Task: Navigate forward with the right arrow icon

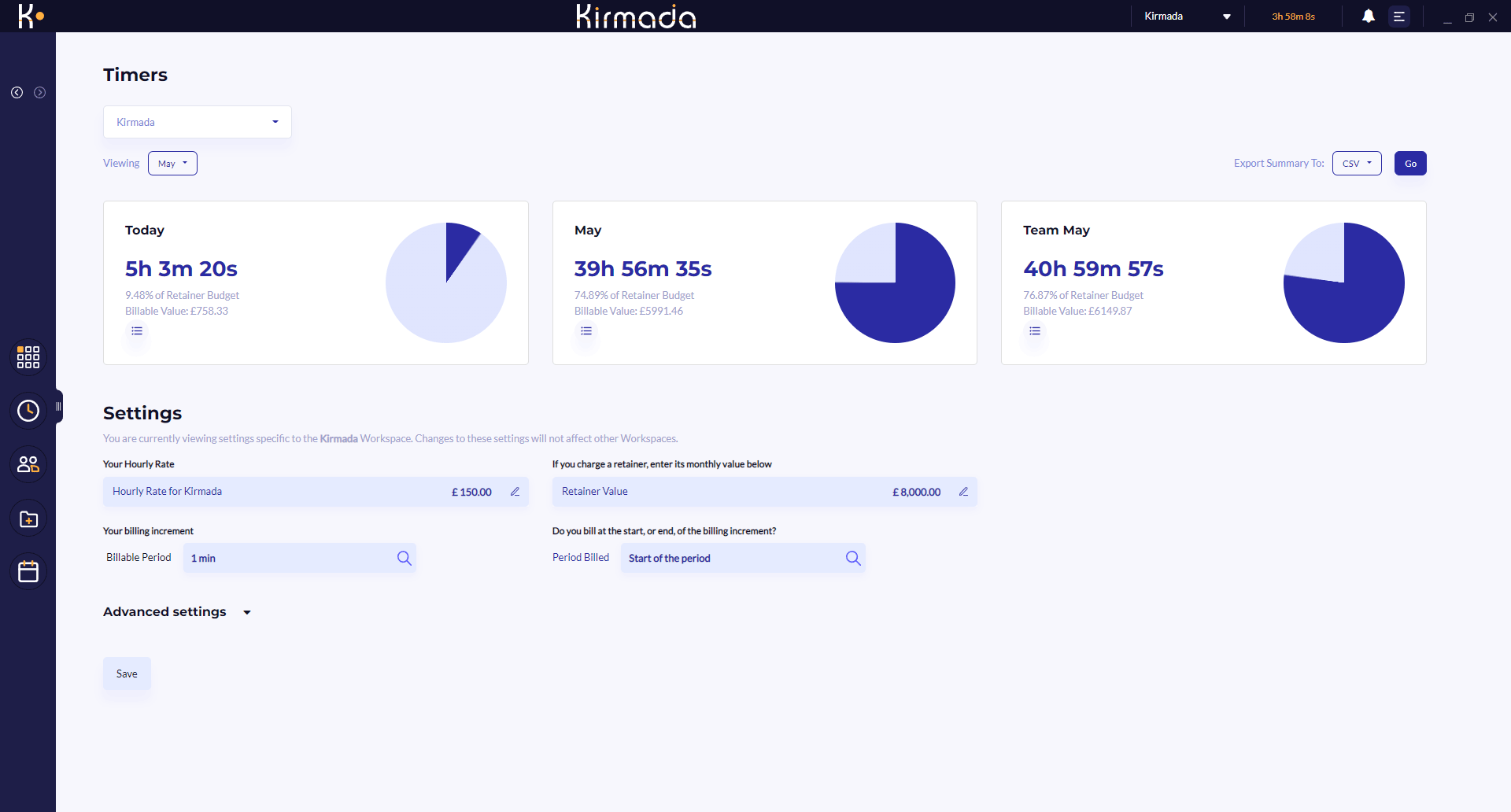Action: [x=39, y=93]
